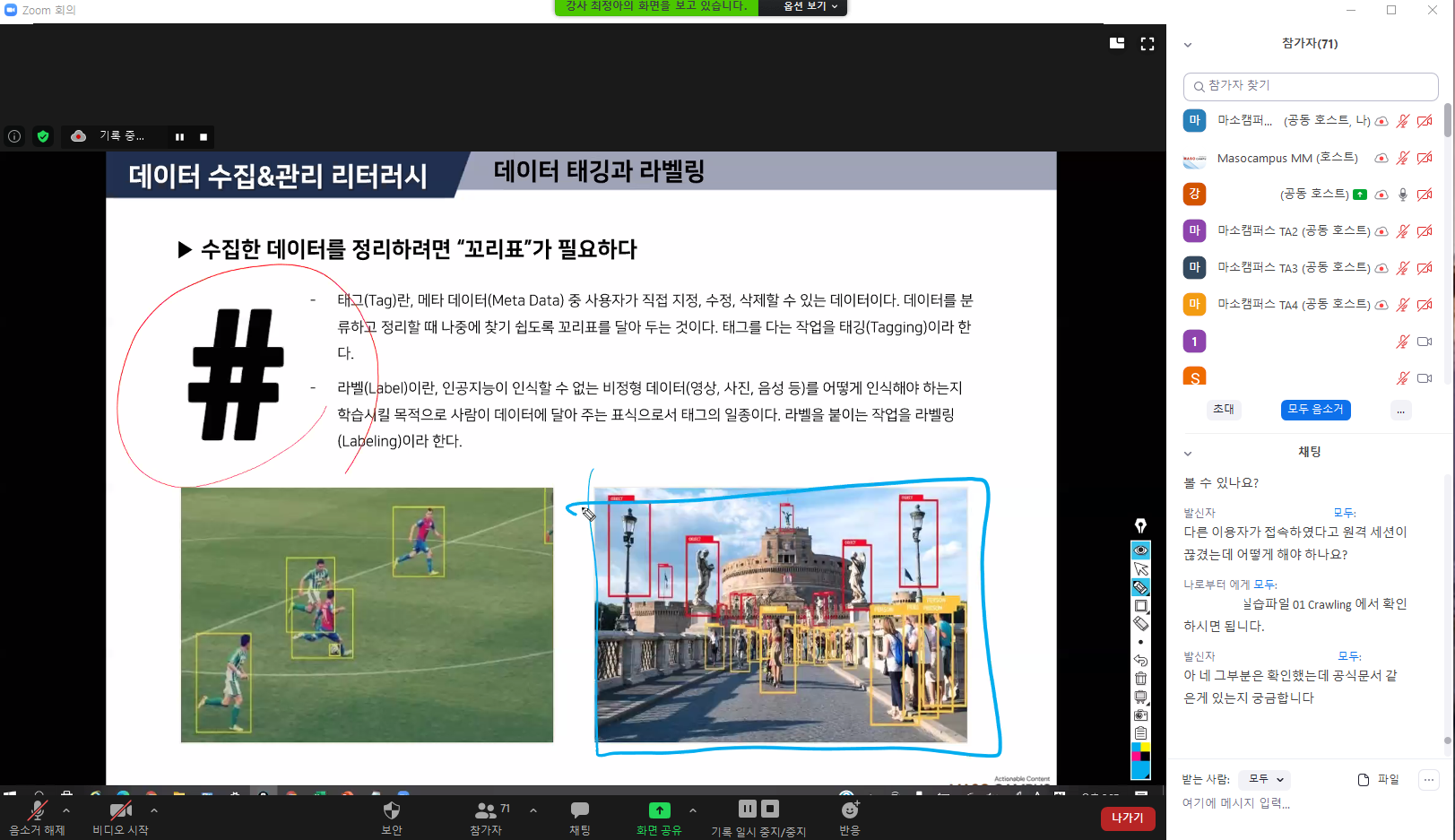The width and height of the screenshot is (1455, 840).
Task: Click the camera screenshot icon in annotation toolbar
Action: (x=1140, y=715)
